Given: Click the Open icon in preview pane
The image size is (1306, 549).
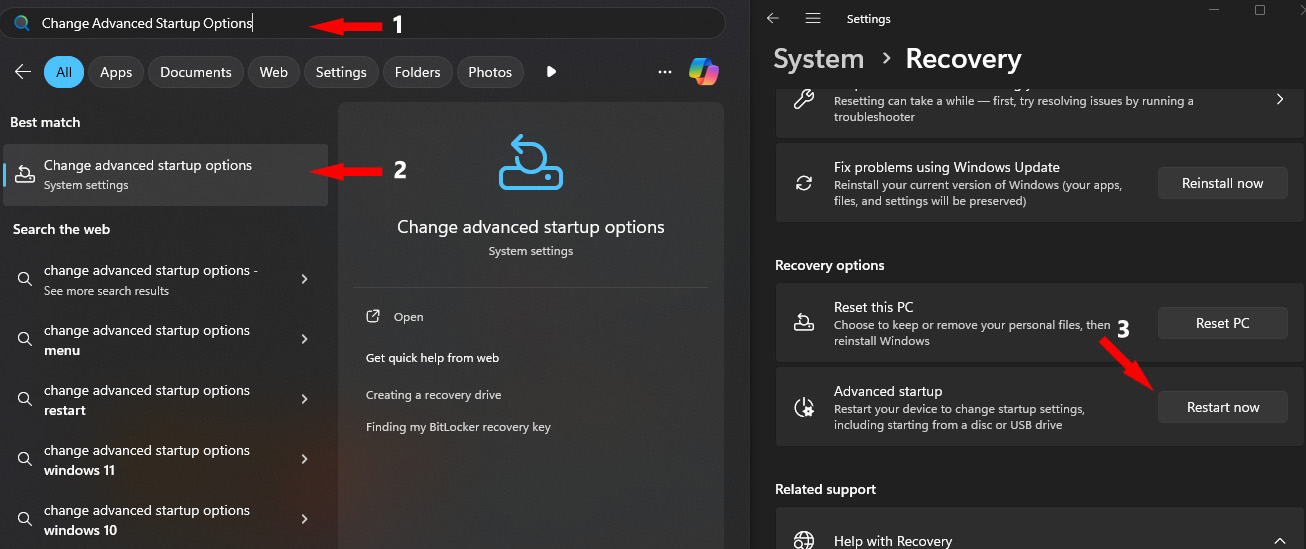Looking at the screenshot, I should 373,317.
